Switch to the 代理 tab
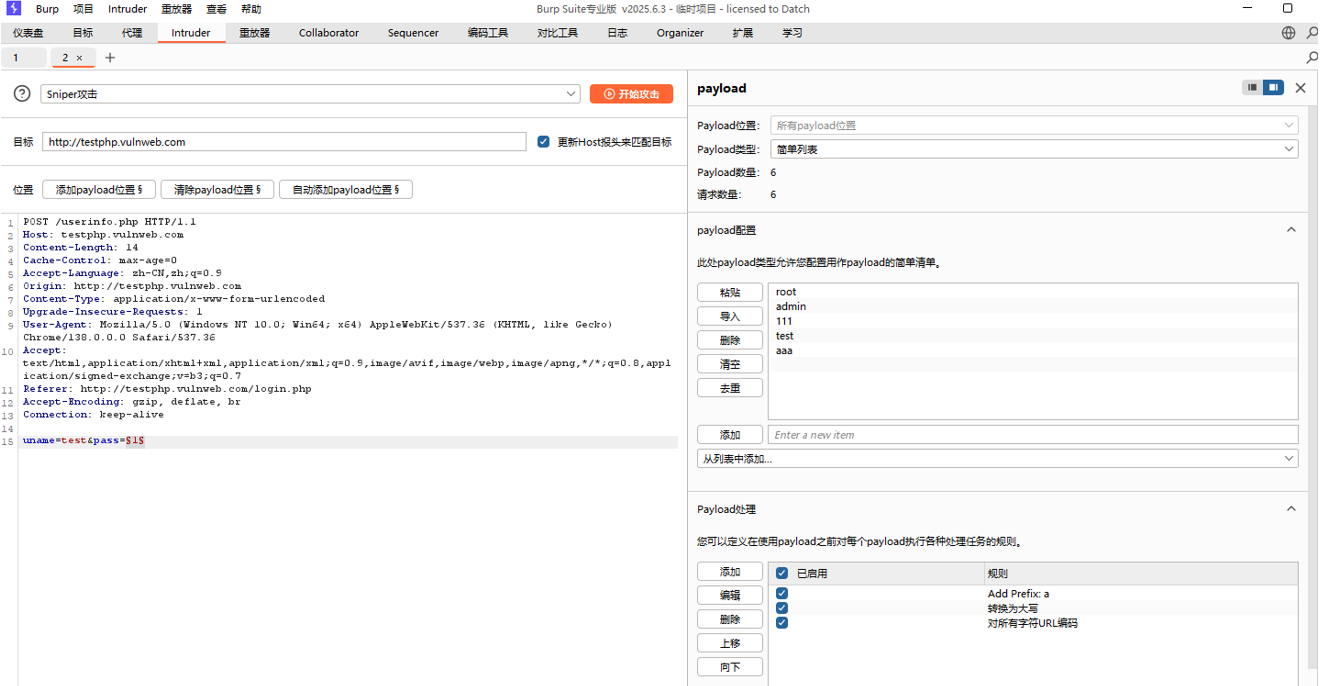Image resolution: width=1321 pixels, height=686 pixels. coord(132,33)
